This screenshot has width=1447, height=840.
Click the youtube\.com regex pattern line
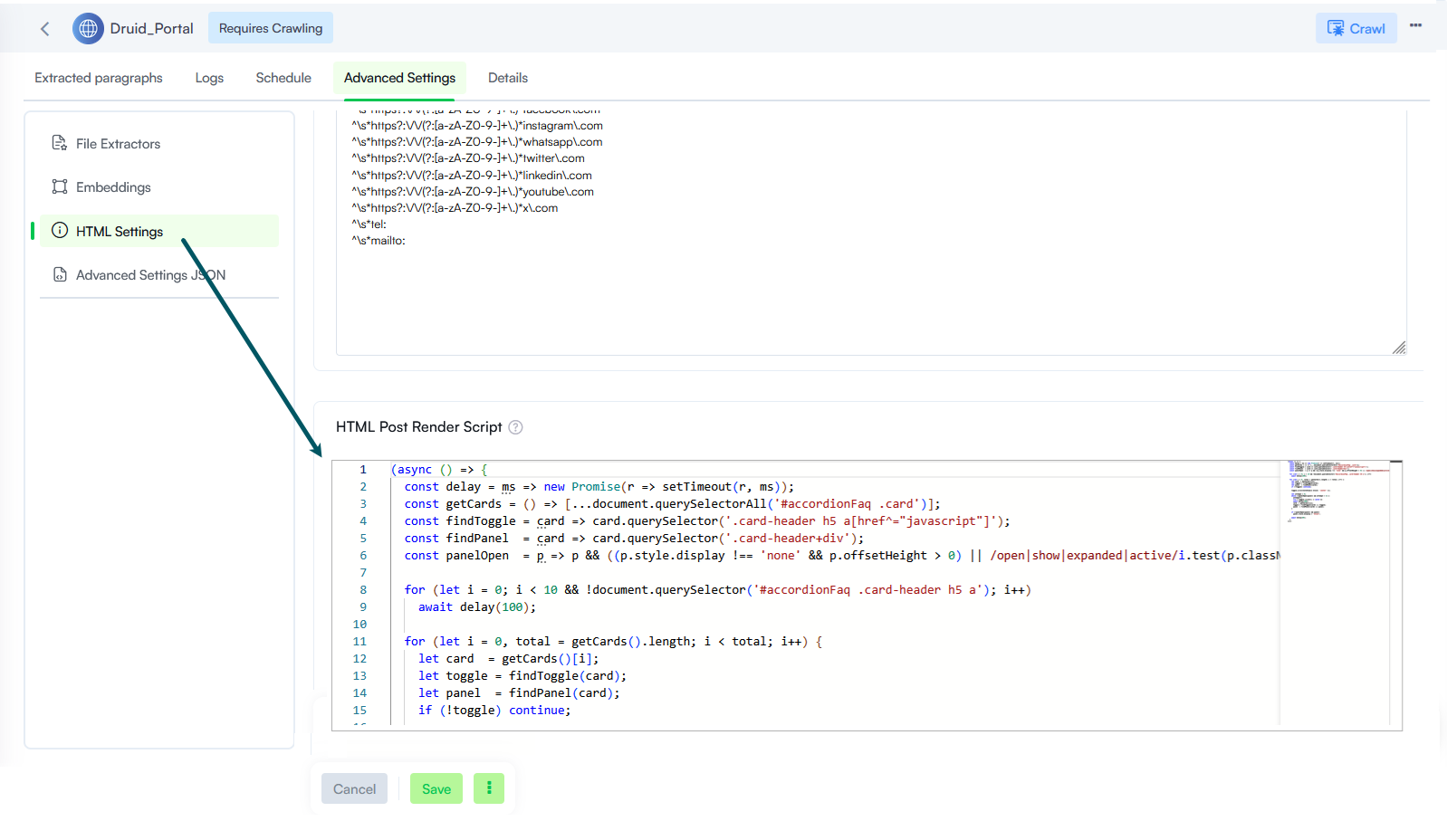click(x=473, y=192)
